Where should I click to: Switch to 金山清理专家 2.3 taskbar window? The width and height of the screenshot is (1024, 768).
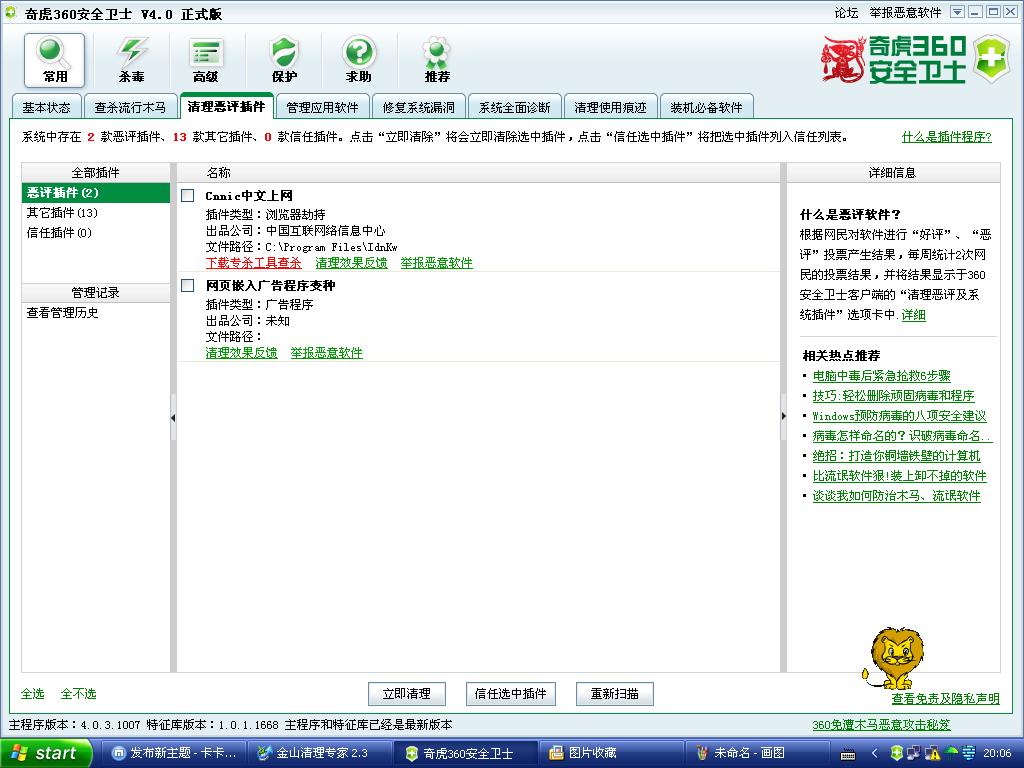[321, 753]
